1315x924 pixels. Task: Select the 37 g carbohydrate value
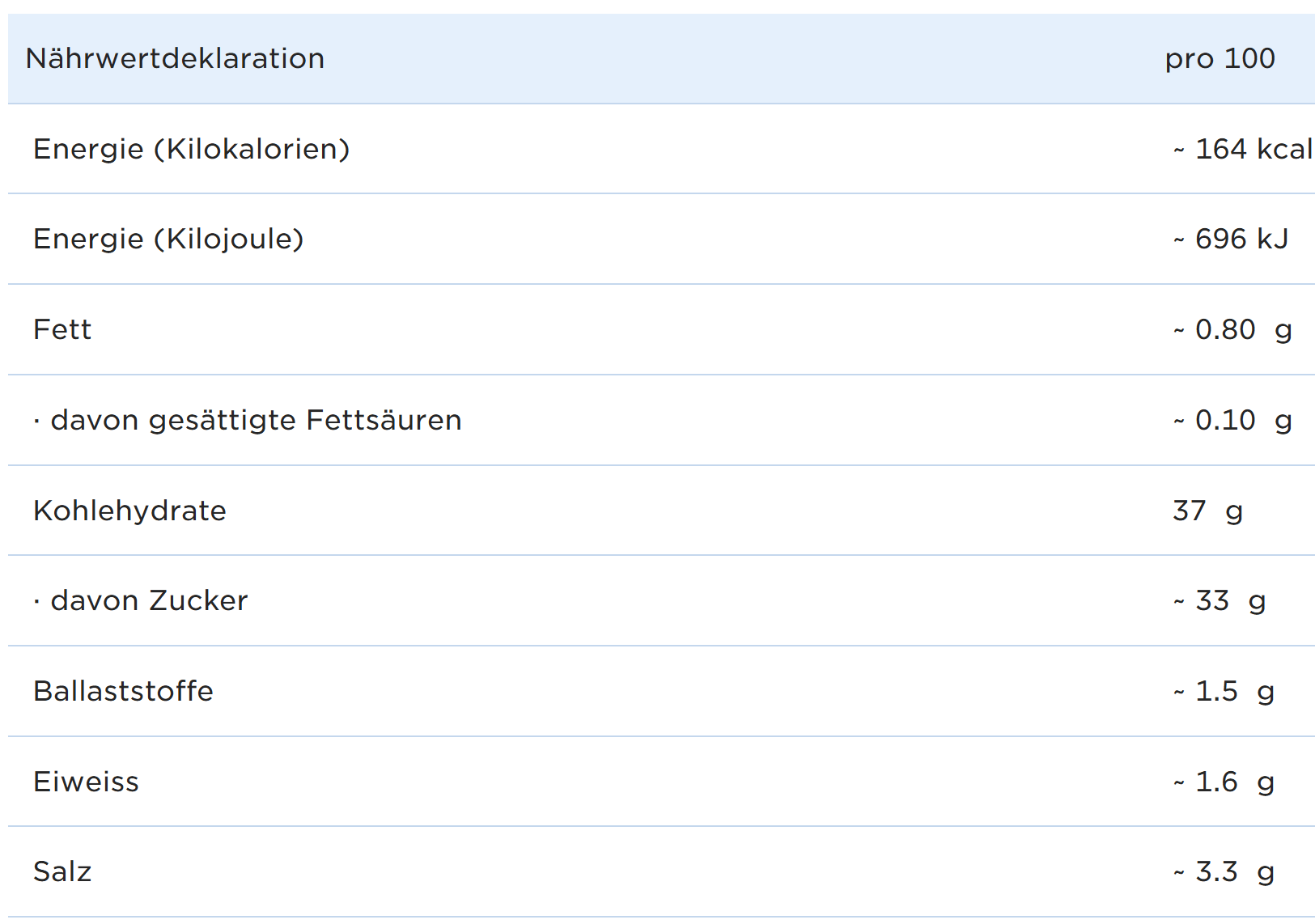tap(1207, 511)
